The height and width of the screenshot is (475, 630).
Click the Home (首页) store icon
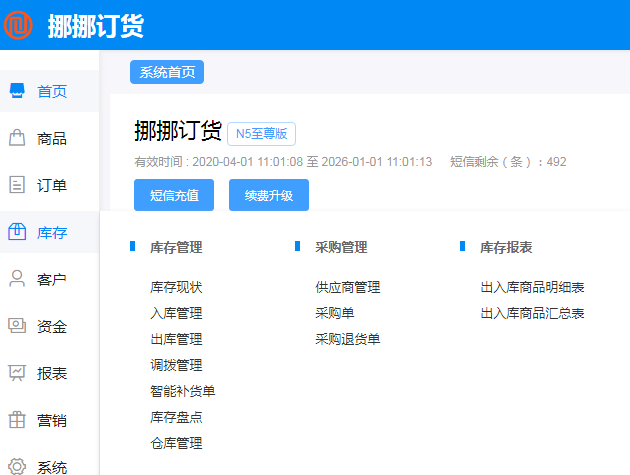pos(17,91)
